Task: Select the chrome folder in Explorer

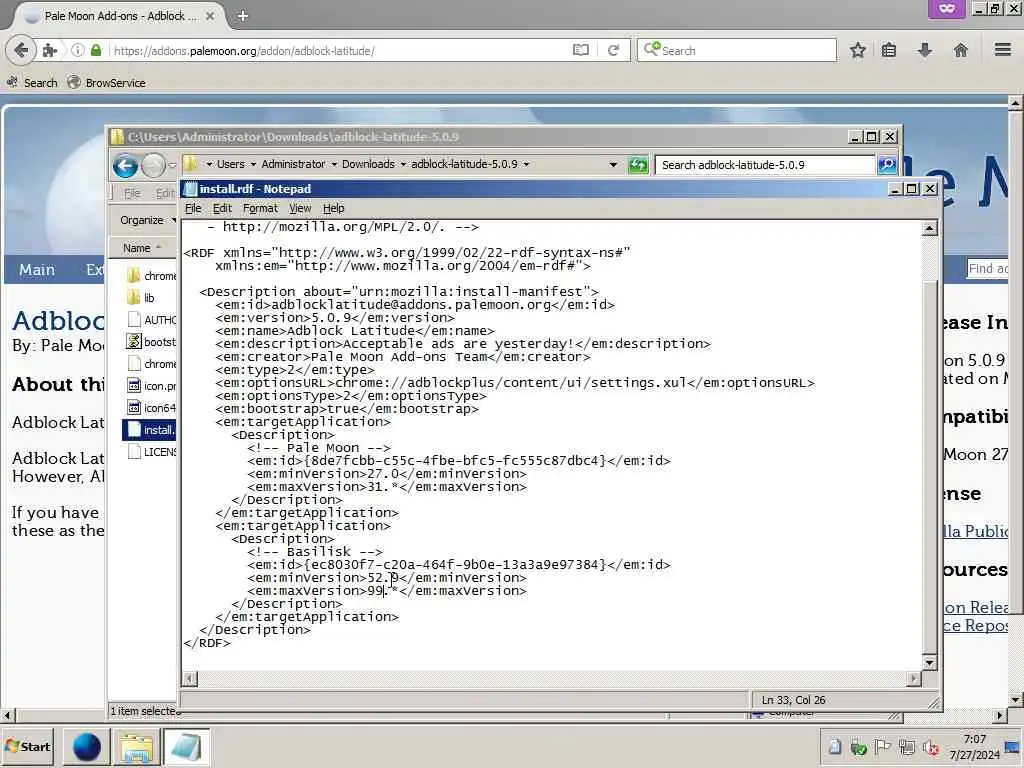Action: (152, 276)
